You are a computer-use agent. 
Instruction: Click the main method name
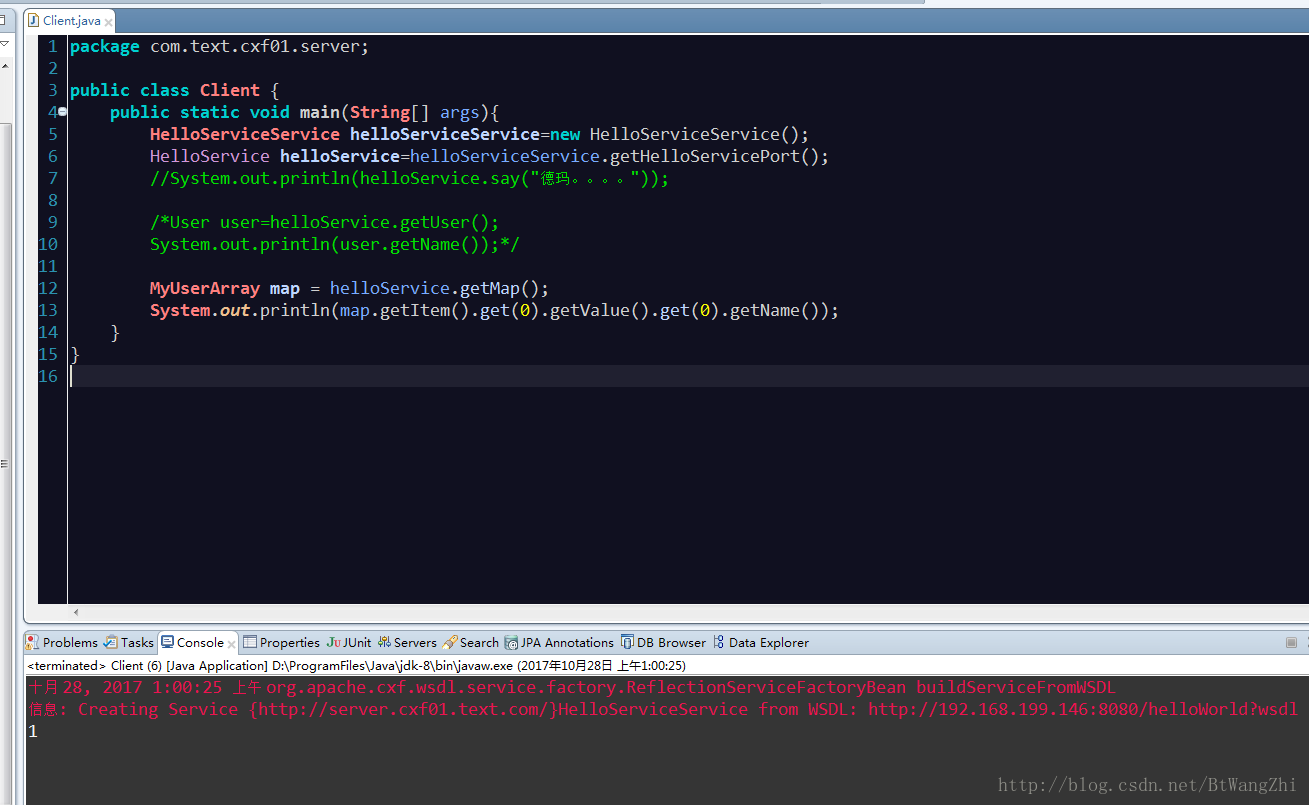click(320, 112)
